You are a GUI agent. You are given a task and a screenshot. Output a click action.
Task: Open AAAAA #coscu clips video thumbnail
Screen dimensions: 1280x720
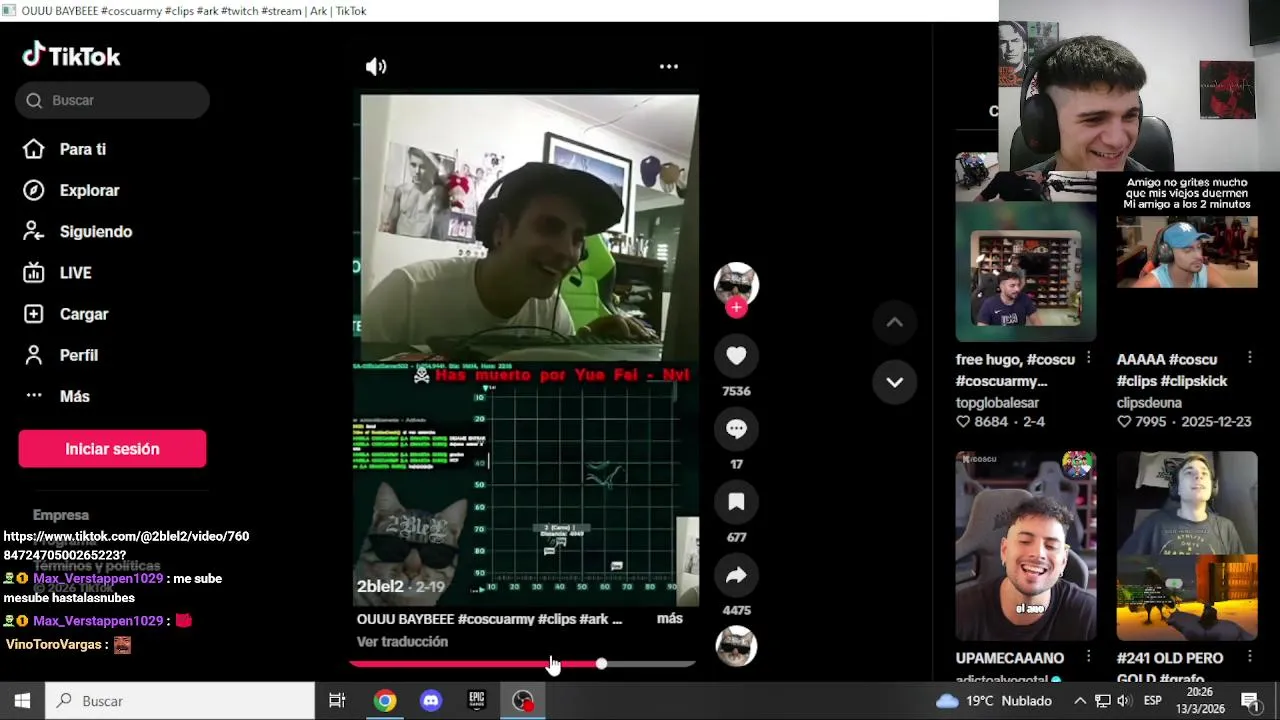[1187, 247]
